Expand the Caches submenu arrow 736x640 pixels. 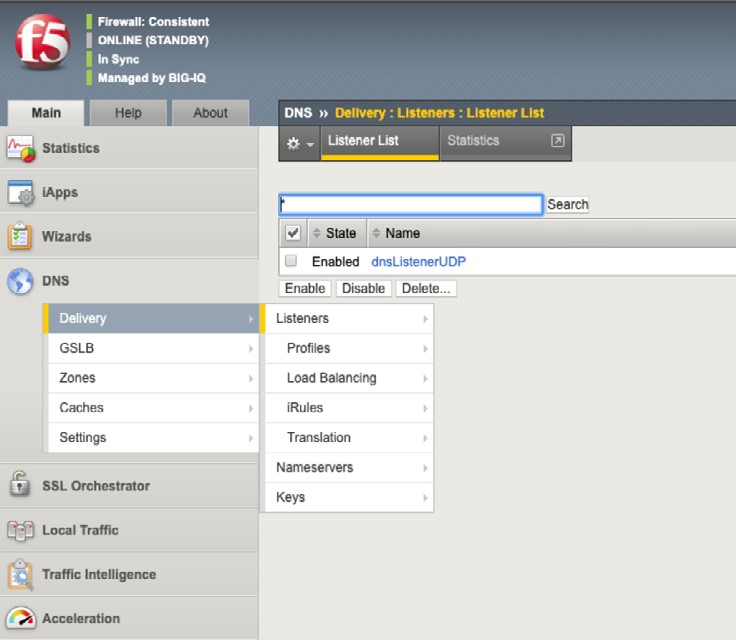pos(251,408)
